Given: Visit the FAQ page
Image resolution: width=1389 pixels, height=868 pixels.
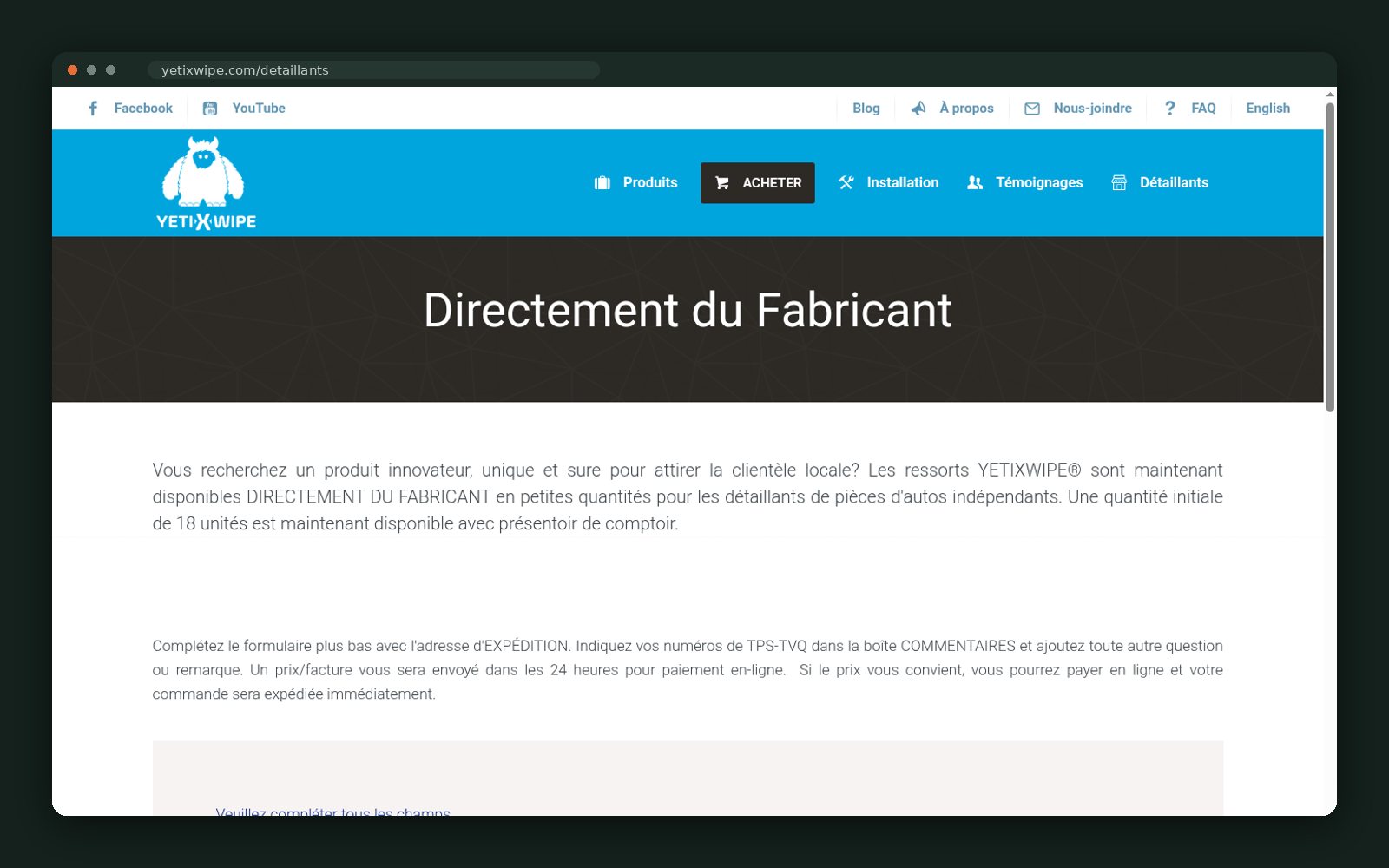Looking at the screenshot, I should point(1203,108).
